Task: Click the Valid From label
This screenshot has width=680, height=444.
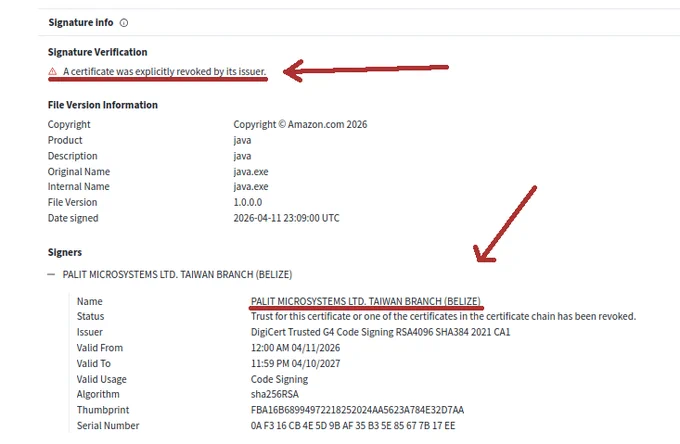Action: [x=100, y=348]
